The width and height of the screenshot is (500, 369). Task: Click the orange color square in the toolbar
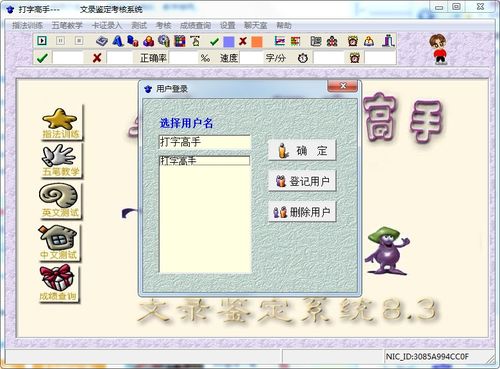tap(257, 42)
